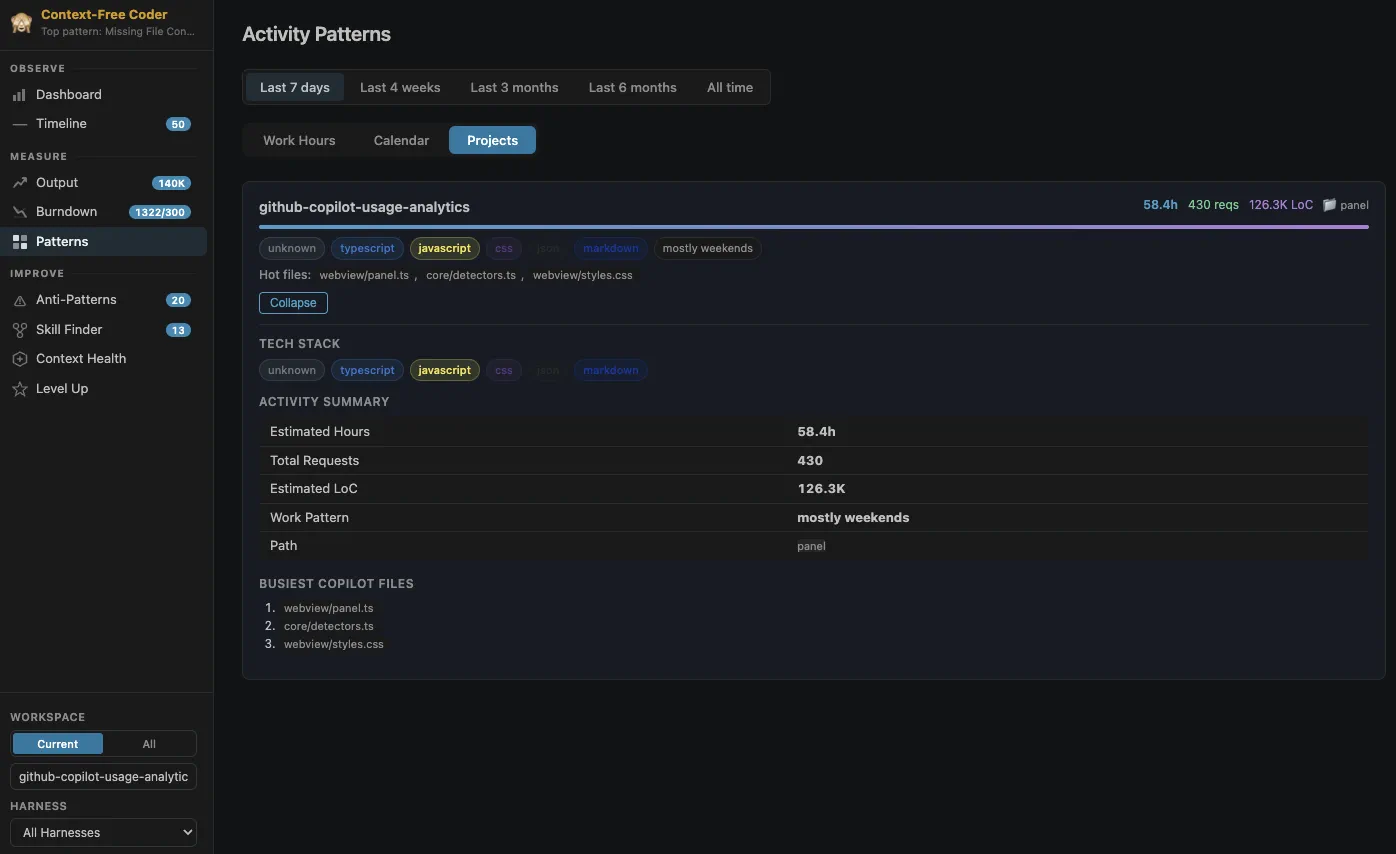Switch range to Last 3 months
Viewport: 1396px width, 854px height.
click(514, 87)
